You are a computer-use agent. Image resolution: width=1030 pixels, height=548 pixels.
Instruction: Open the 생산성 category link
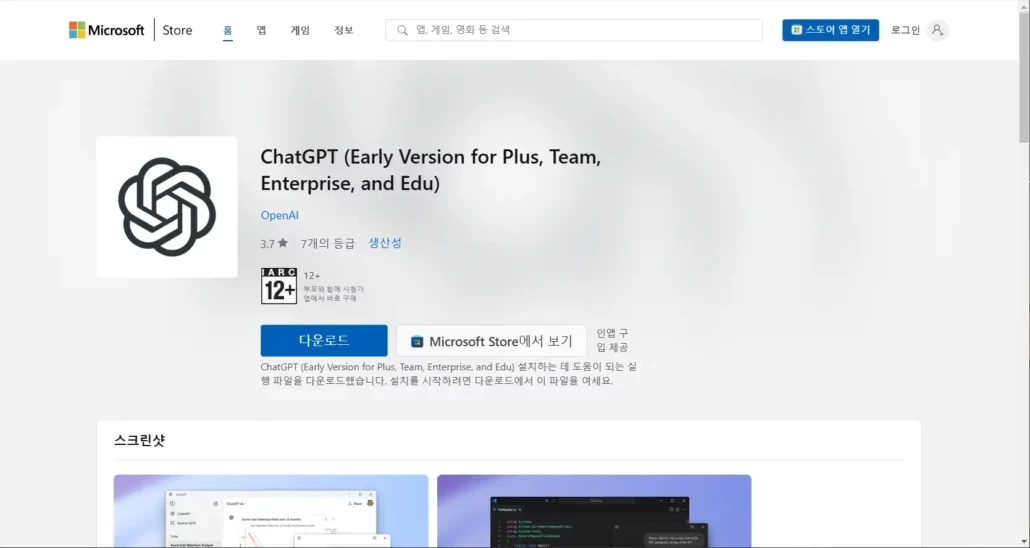[x=385, y=243]
